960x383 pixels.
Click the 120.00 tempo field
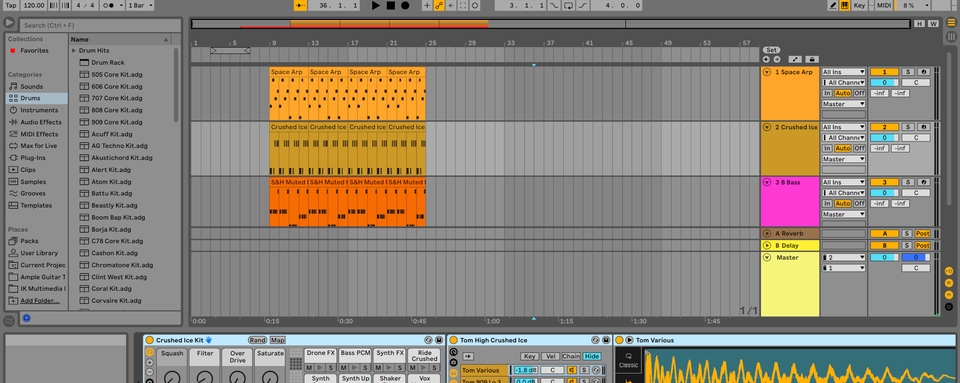coord(34,6)
